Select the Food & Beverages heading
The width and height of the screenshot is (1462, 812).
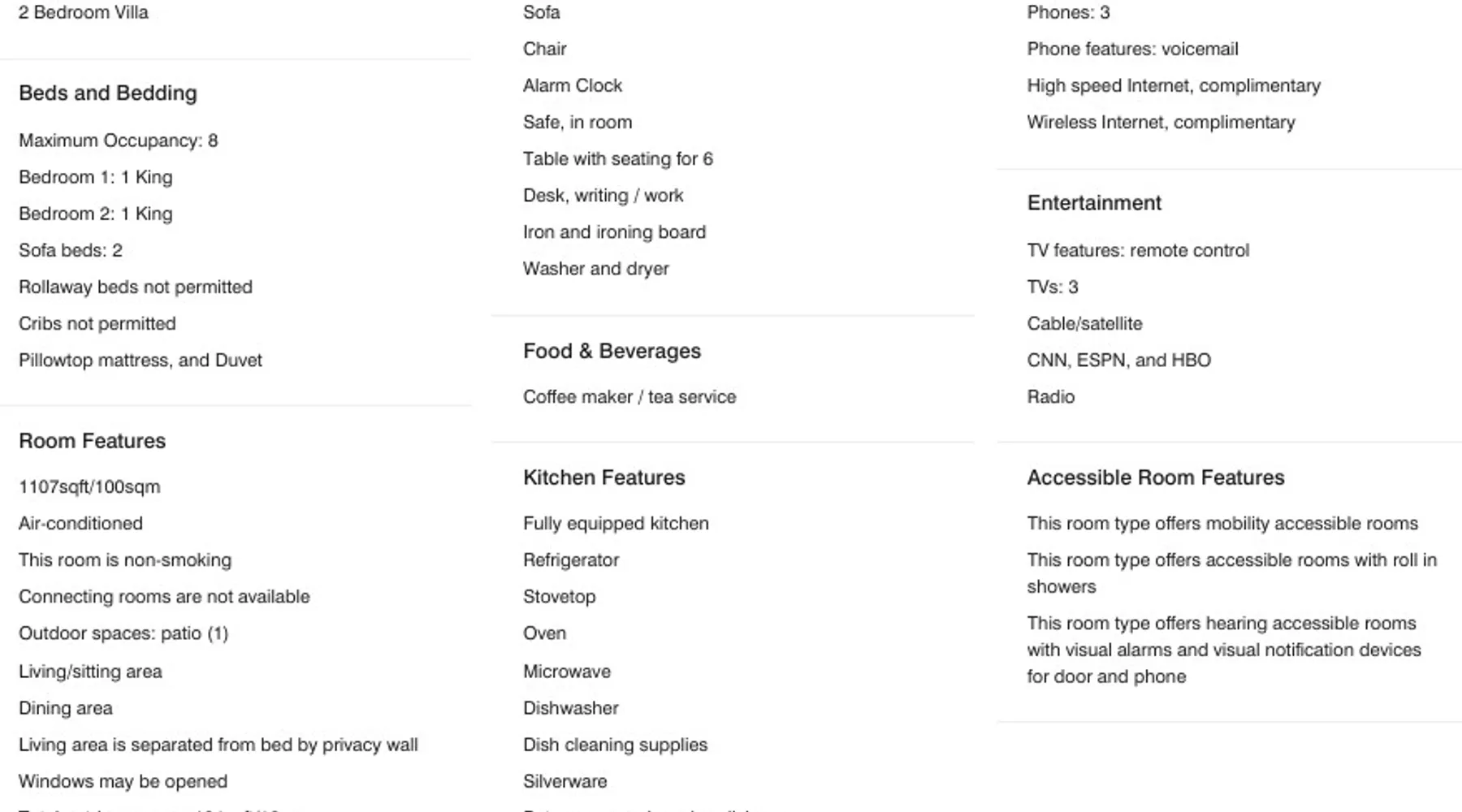[x=612, y=351]
